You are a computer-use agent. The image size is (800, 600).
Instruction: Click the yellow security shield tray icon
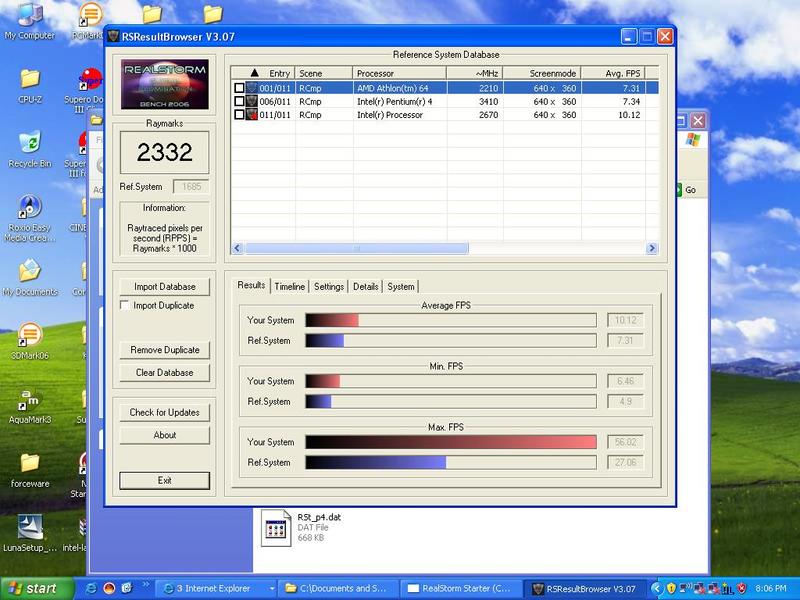(671, 588)
